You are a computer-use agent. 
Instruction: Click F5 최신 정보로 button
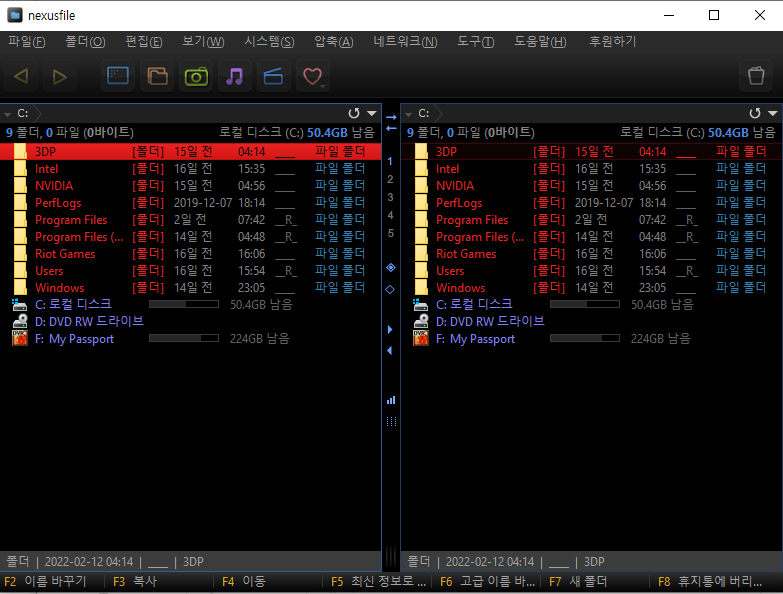coord(378,582)
